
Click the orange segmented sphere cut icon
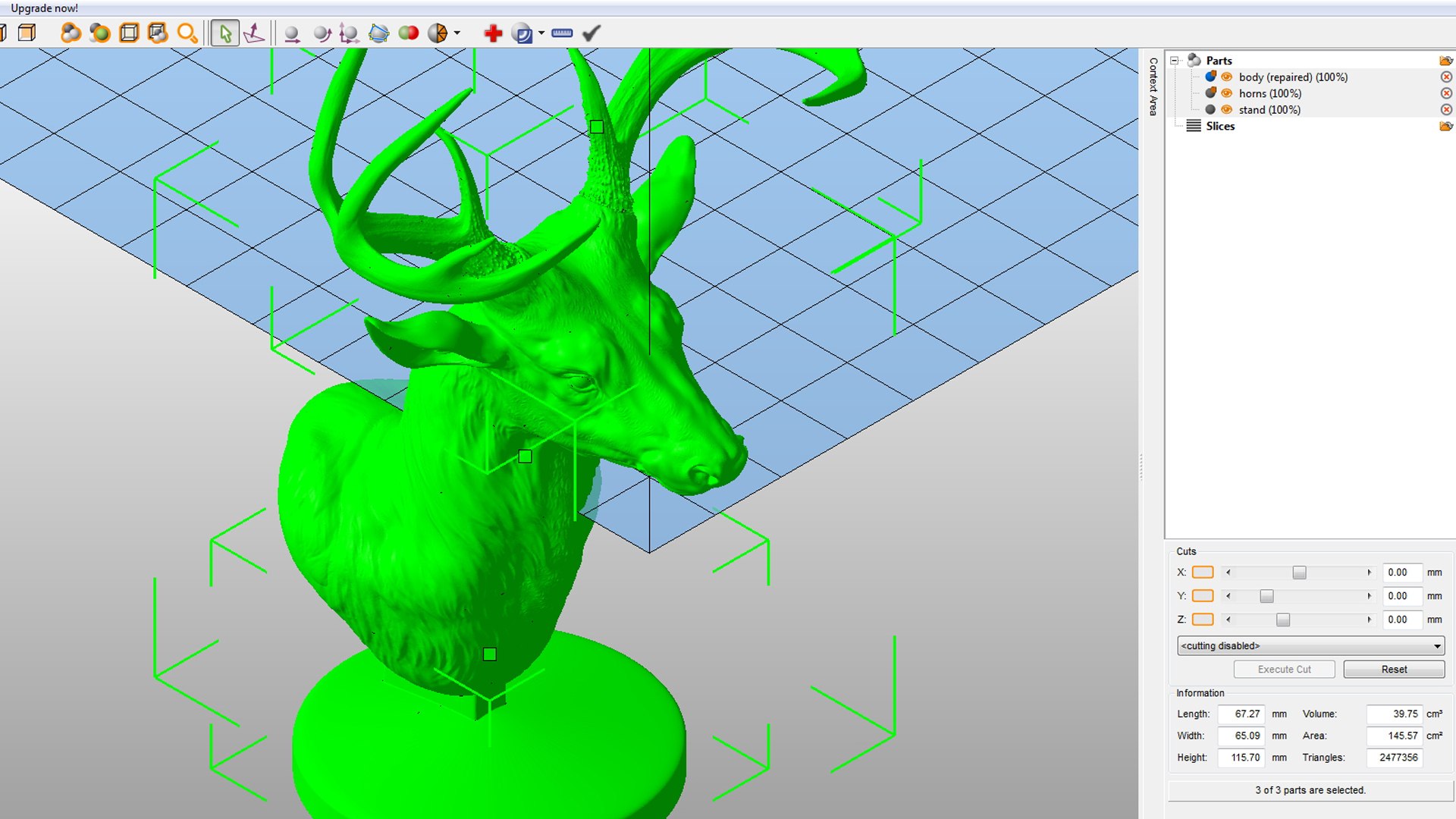pos(438,33)
